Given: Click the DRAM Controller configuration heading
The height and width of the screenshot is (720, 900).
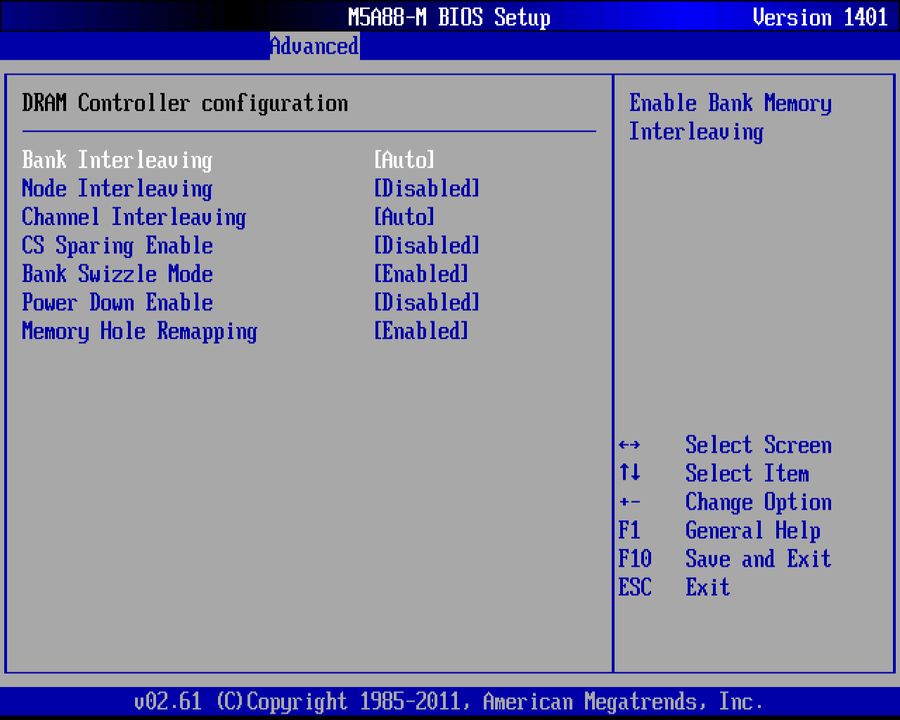Looking at the screenshot, I should [185, 103].
